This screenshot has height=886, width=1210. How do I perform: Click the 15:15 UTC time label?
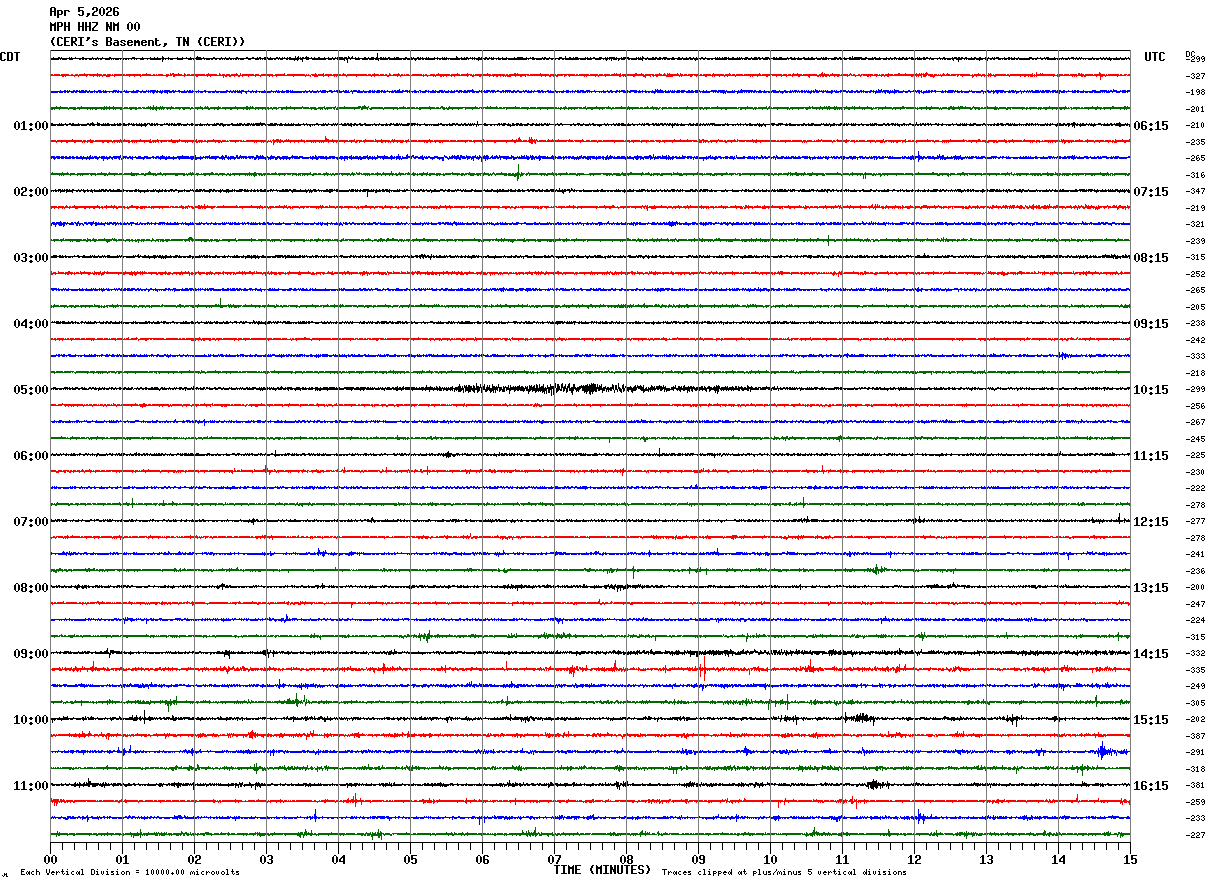click(1150, 720)
